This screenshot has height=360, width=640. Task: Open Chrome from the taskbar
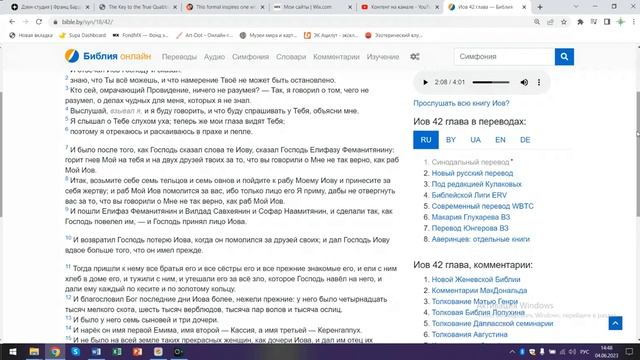55,351
